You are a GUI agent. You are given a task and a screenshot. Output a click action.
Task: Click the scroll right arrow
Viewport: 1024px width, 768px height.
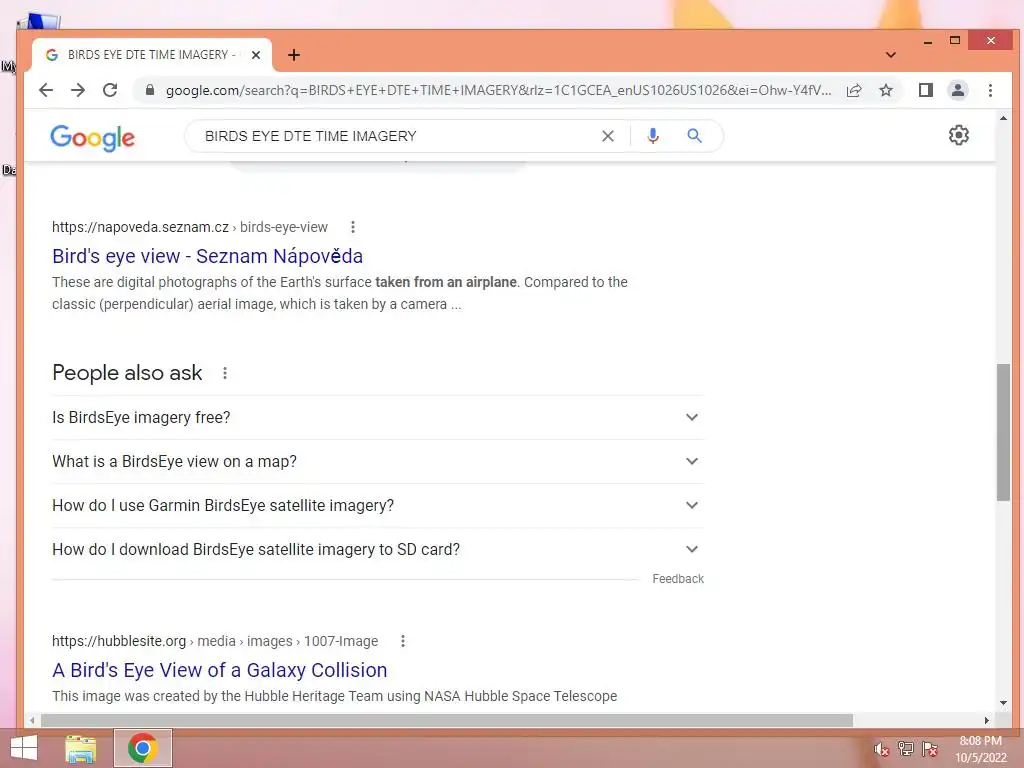(987, 720)
